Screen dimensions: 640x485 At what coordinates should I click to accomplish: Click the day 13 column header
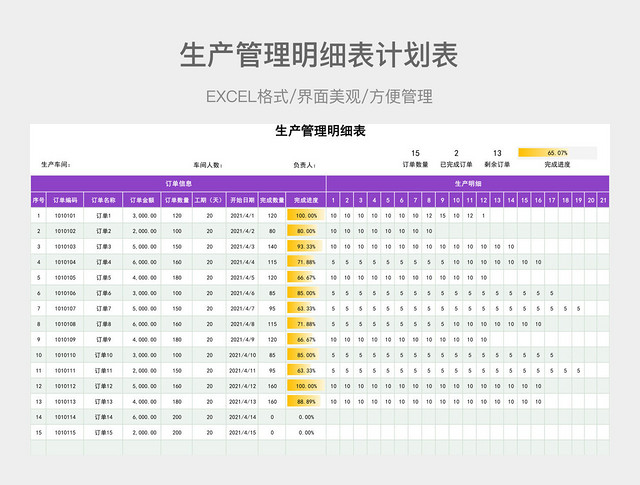497,200
